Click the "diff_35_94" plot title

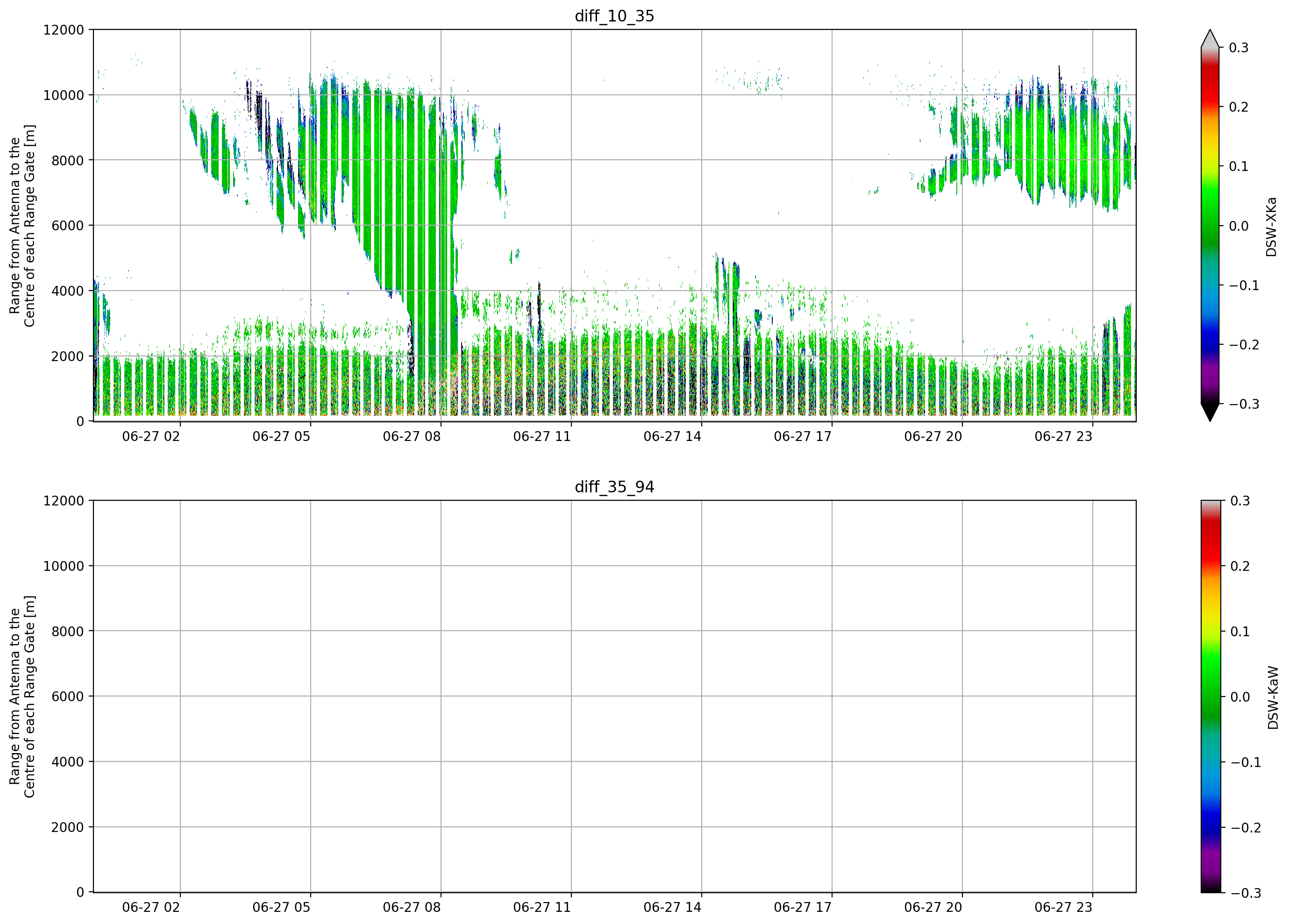point(614,487)
